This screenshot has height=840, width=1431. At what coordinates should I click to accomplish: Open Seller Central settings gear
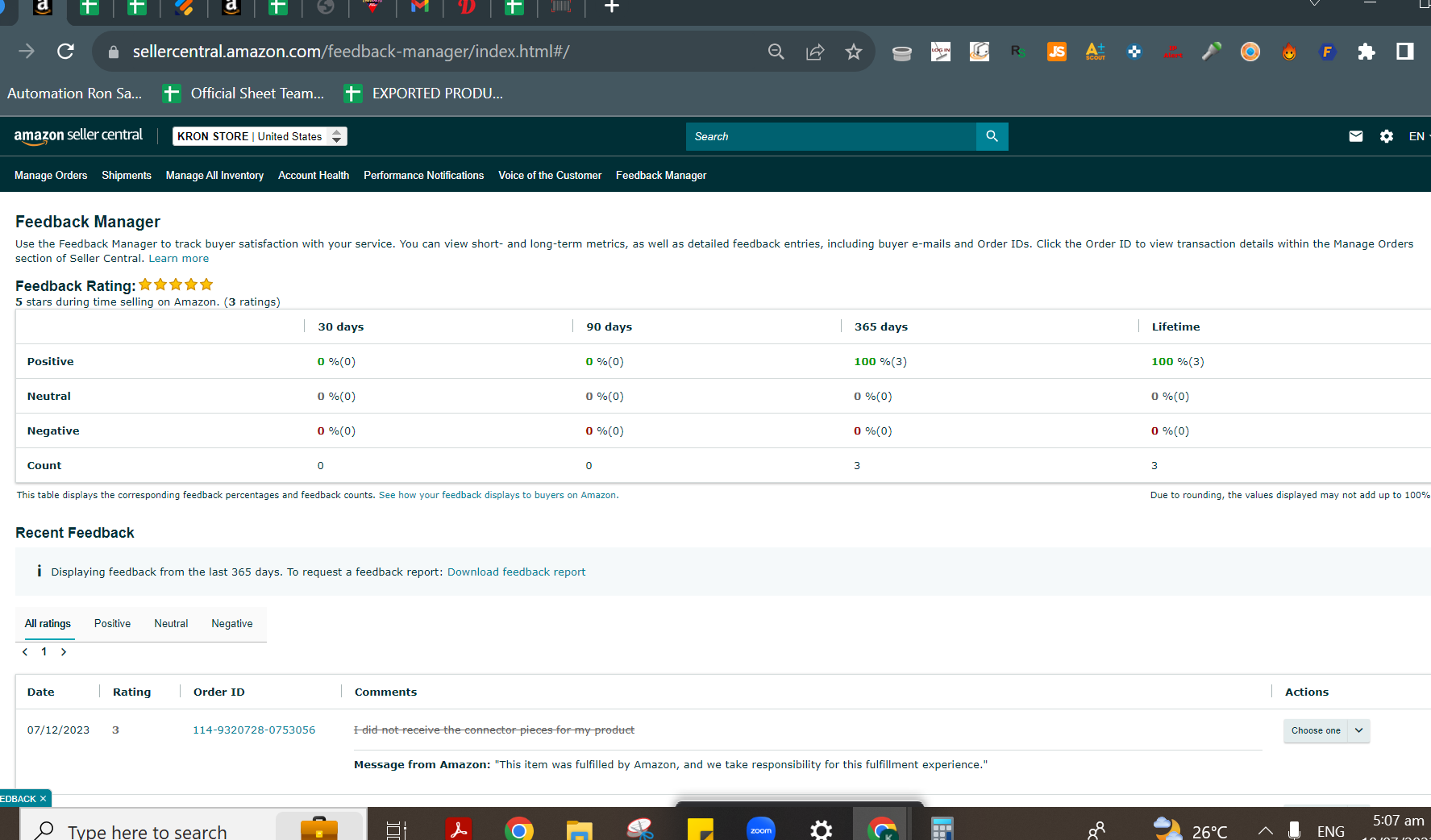[x=1387, y=136]
